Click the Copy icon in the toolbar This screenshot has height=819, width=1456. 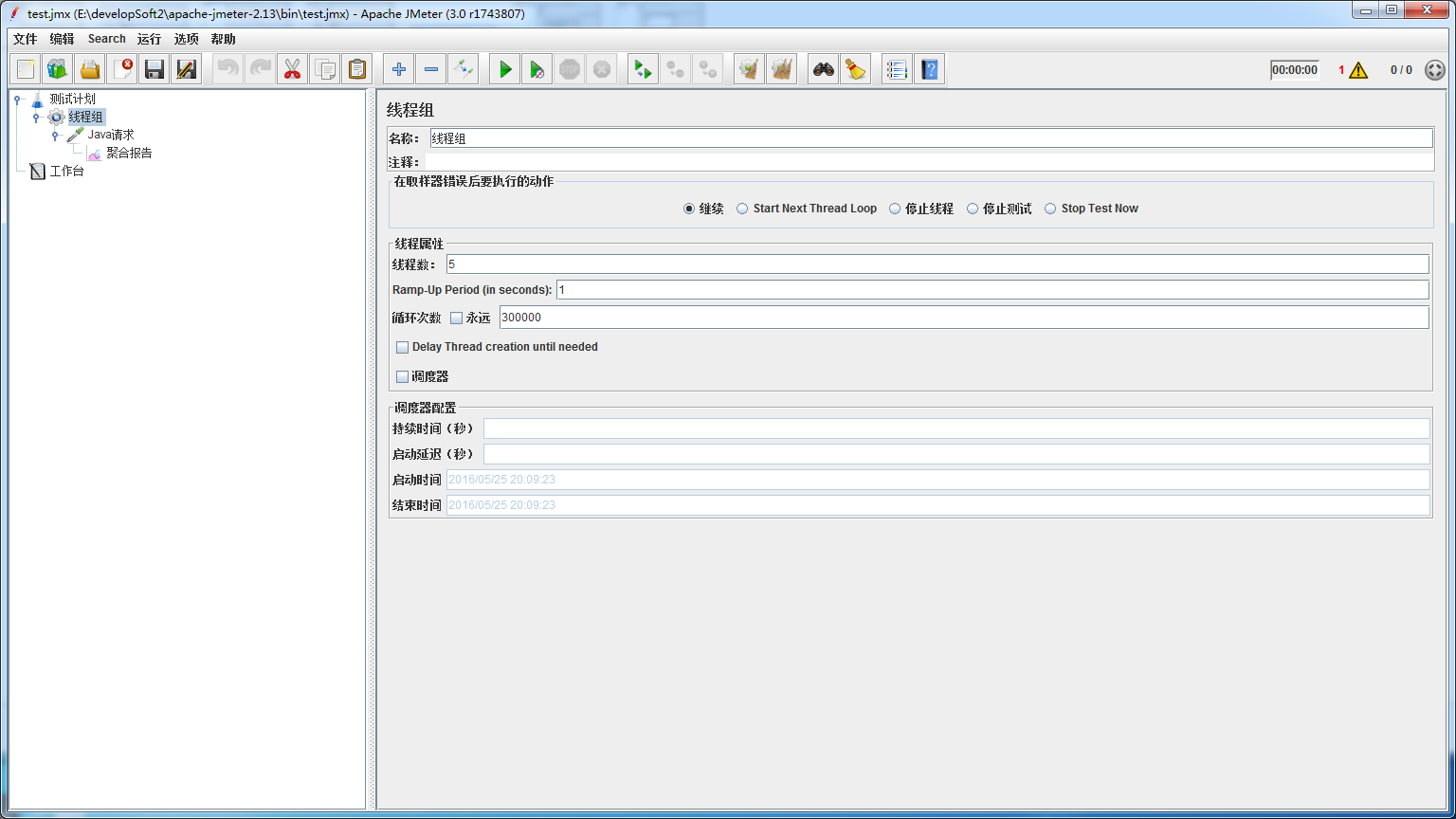325,69
